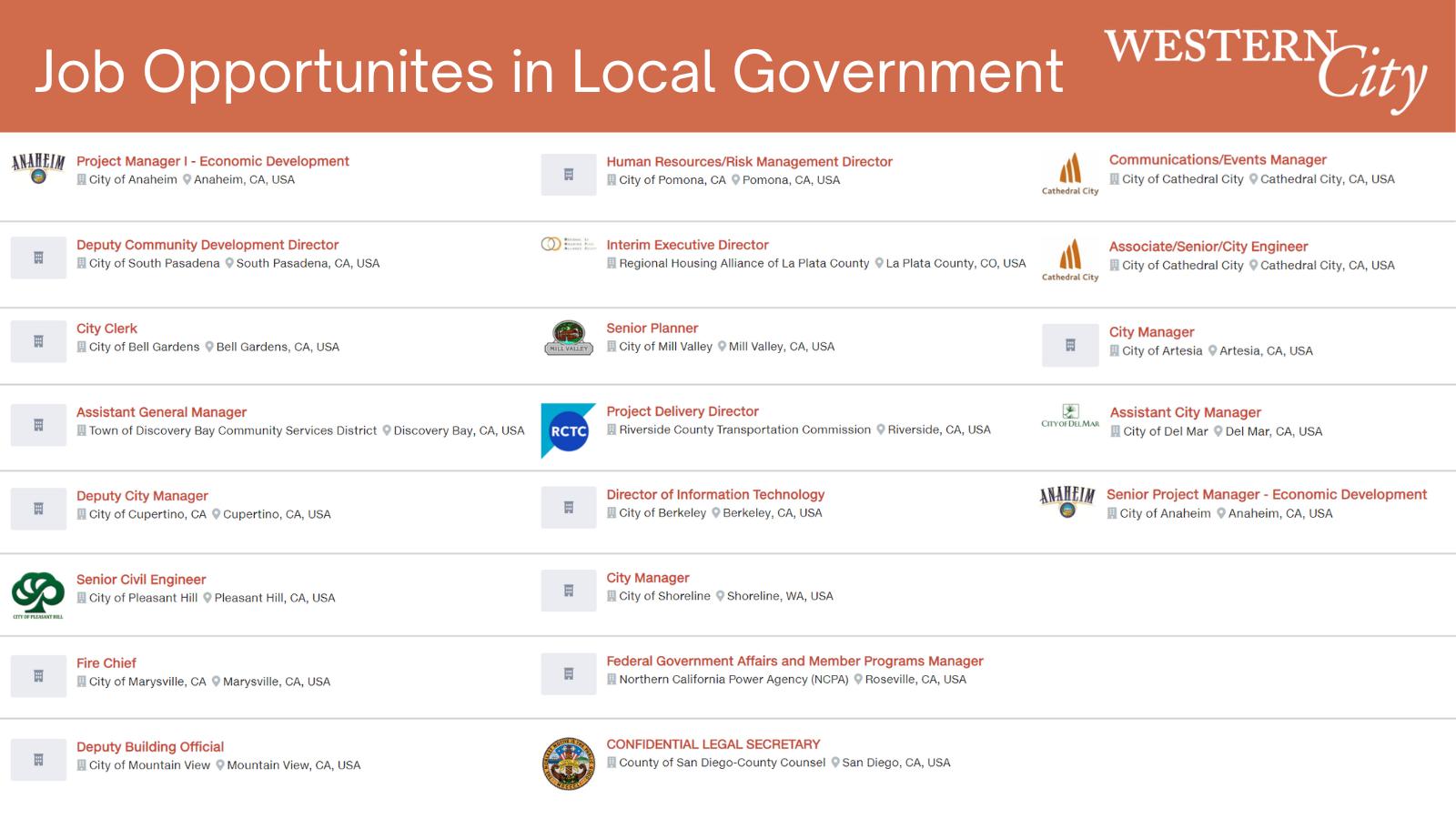Open the Assistant City Manager listing
This screenshot has width=1456, height=819.
point(1186,412)
